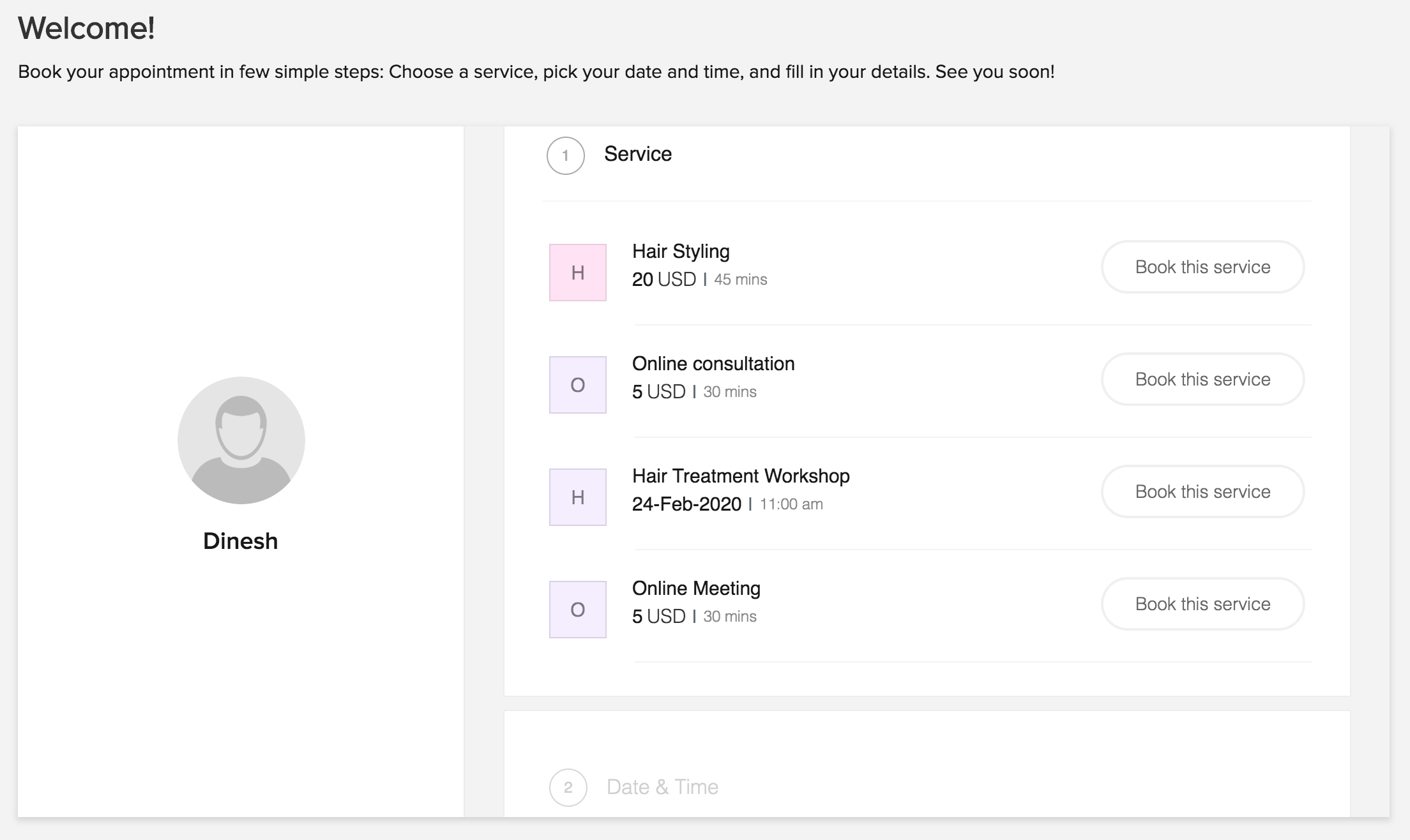Select the Service step header

[x=637, y=154]
